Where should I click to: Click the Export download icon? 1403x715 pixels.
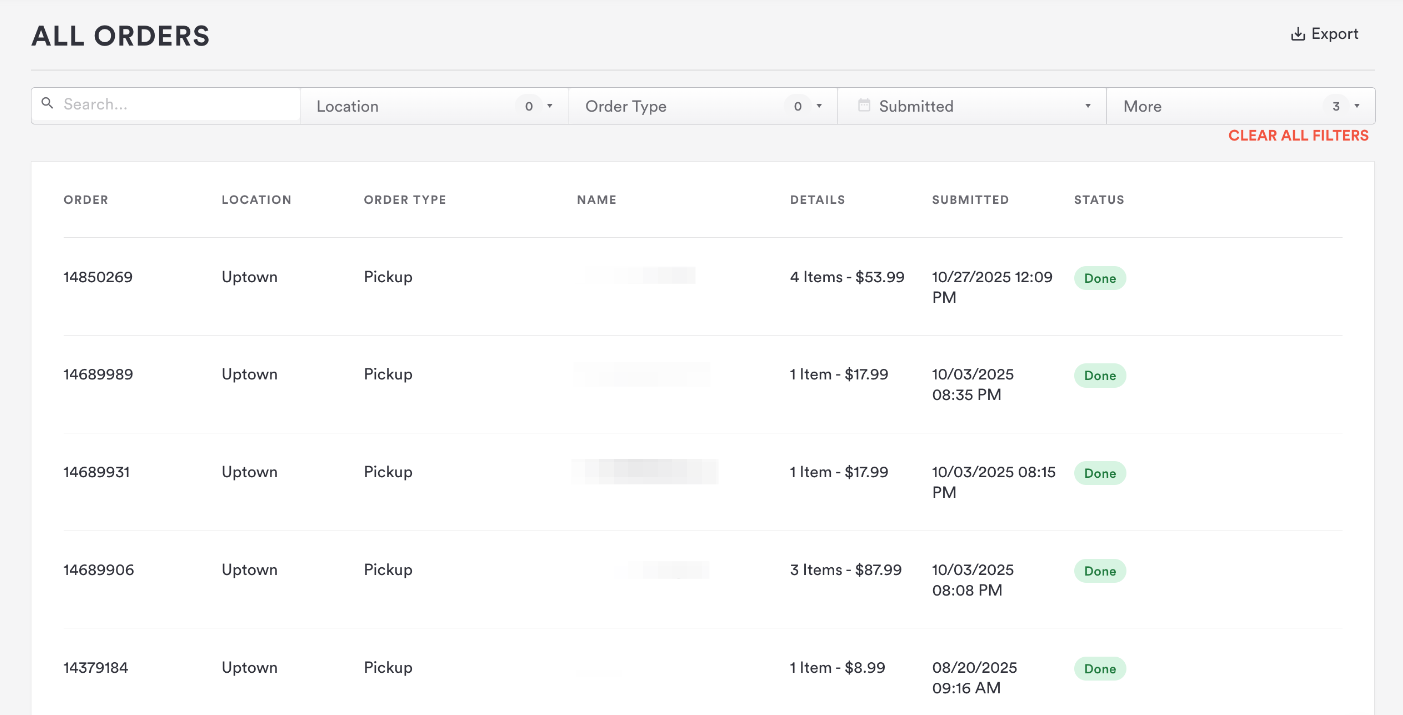click(x=1298, y=35)
